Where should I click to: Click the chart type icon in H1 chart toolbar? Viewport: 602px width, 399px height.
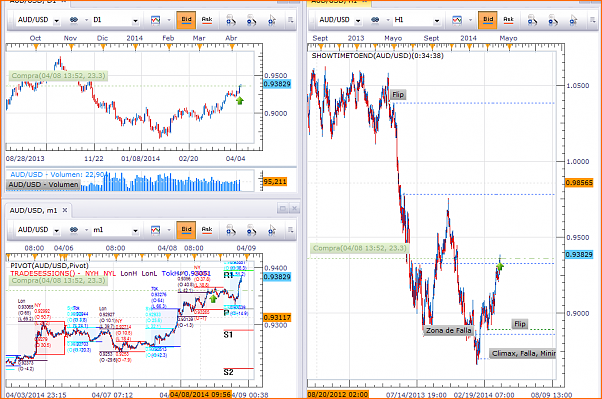click(457, 20)
